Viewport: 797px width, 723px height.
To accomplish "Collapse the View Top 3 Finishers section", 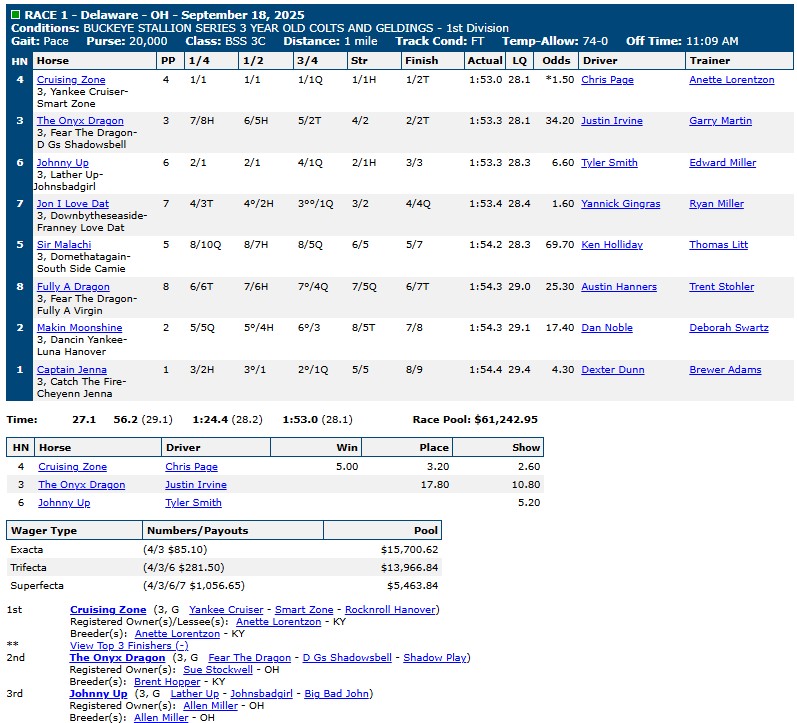I will [x=128, y=646].
